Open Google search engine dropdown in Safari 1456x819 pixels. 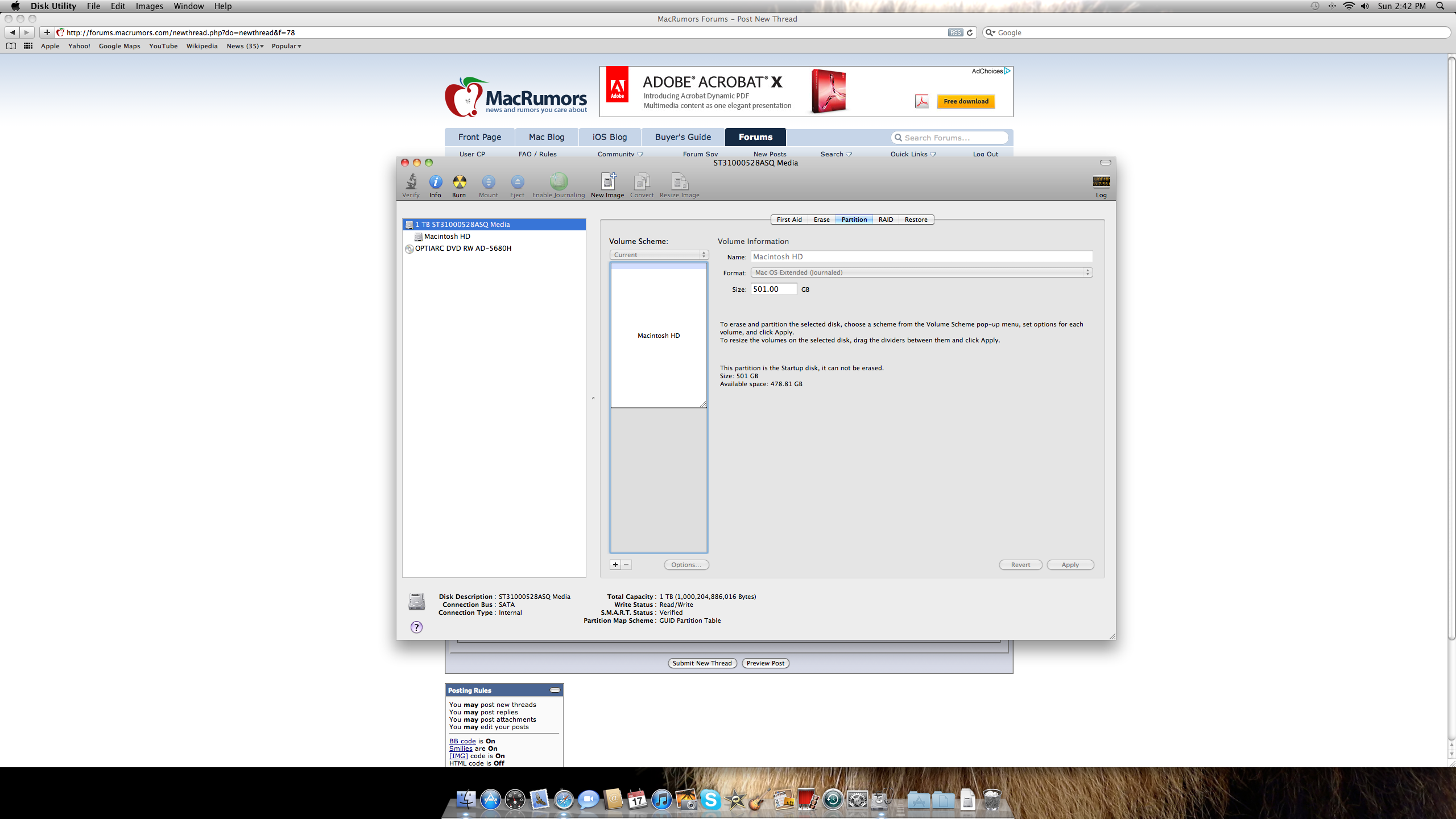pos(990,32)
